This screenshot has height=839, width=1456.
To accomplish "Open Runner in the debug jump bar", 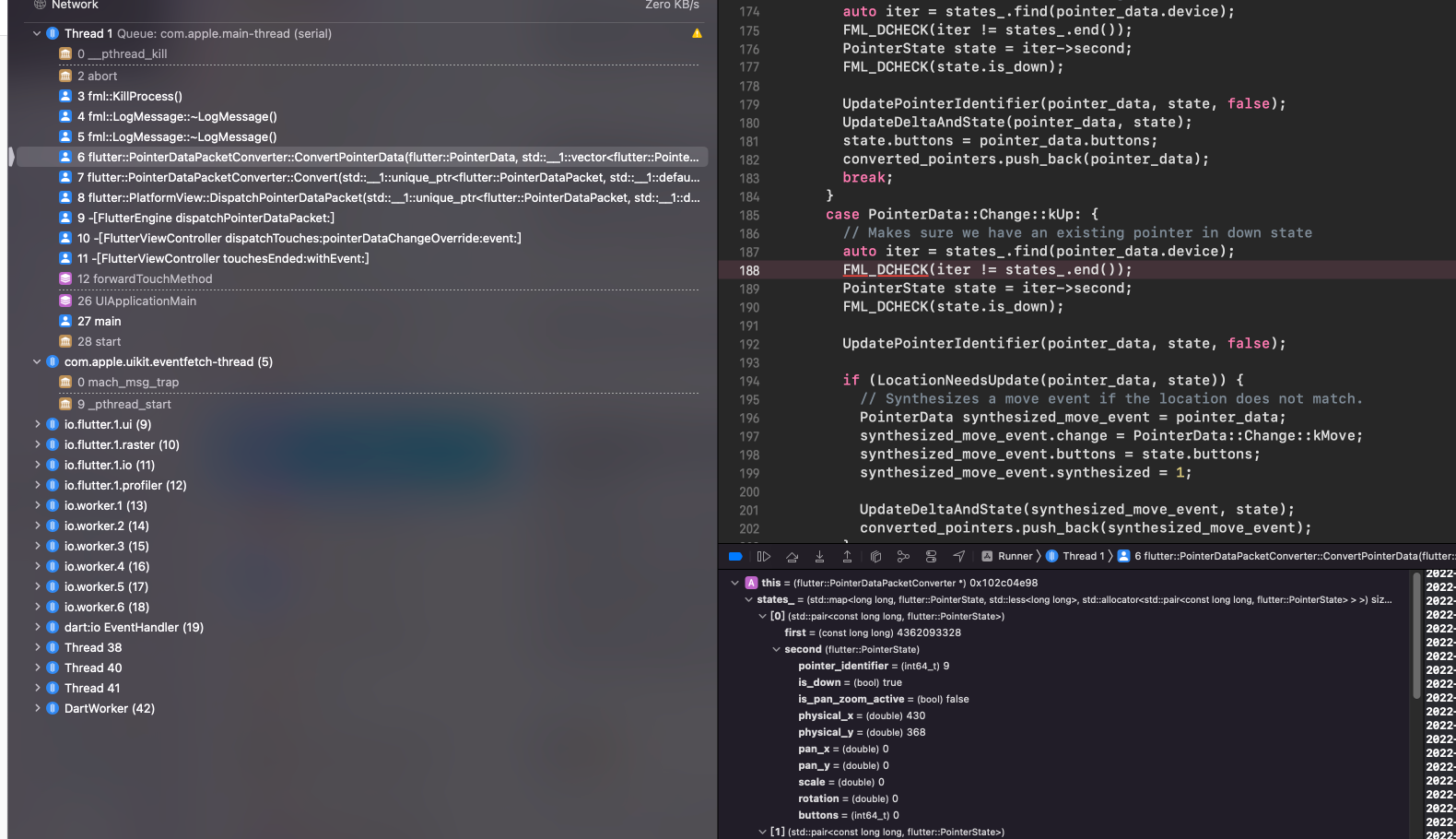I will (1007, 556).
